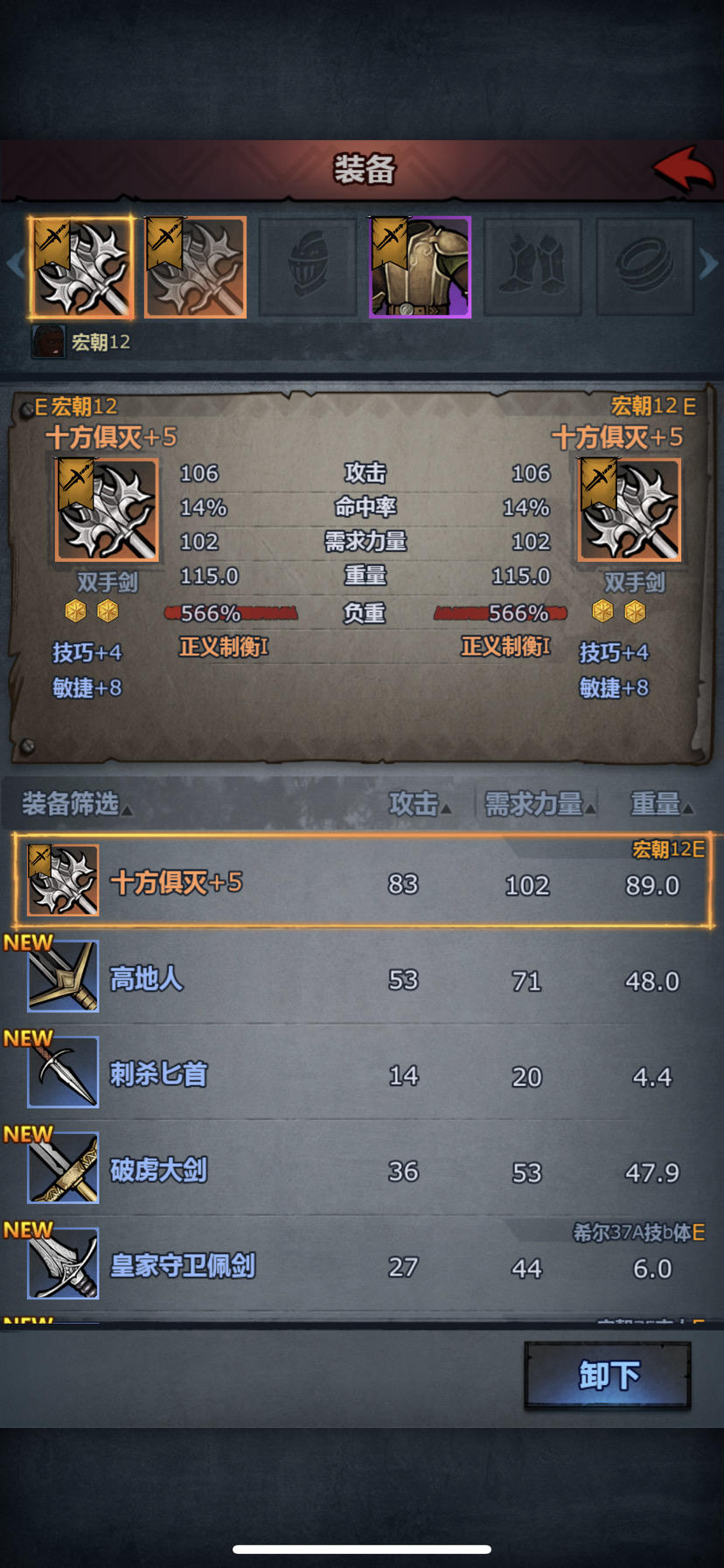Select the empty ring equipment slot
Viewport: 724px width, 1568px height.
coord(645,267)
